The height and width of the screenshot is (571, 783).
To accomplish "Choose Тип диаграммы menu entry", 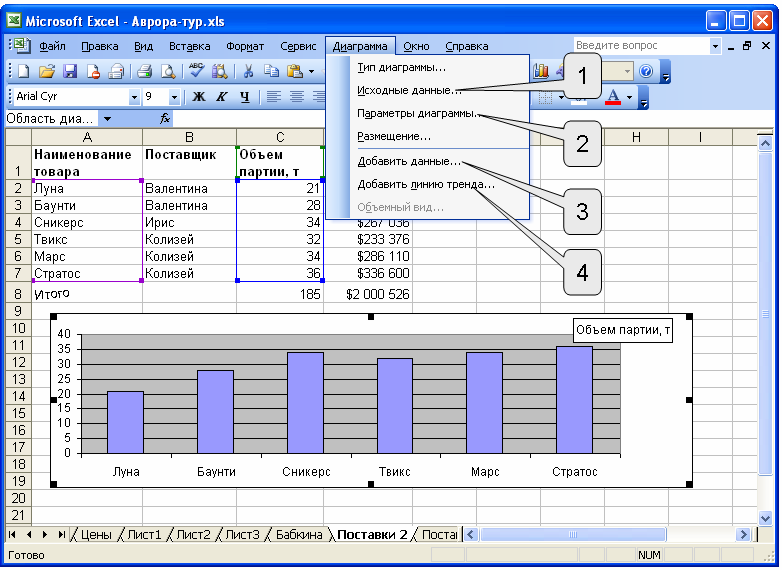I will (x=401, y=67).
